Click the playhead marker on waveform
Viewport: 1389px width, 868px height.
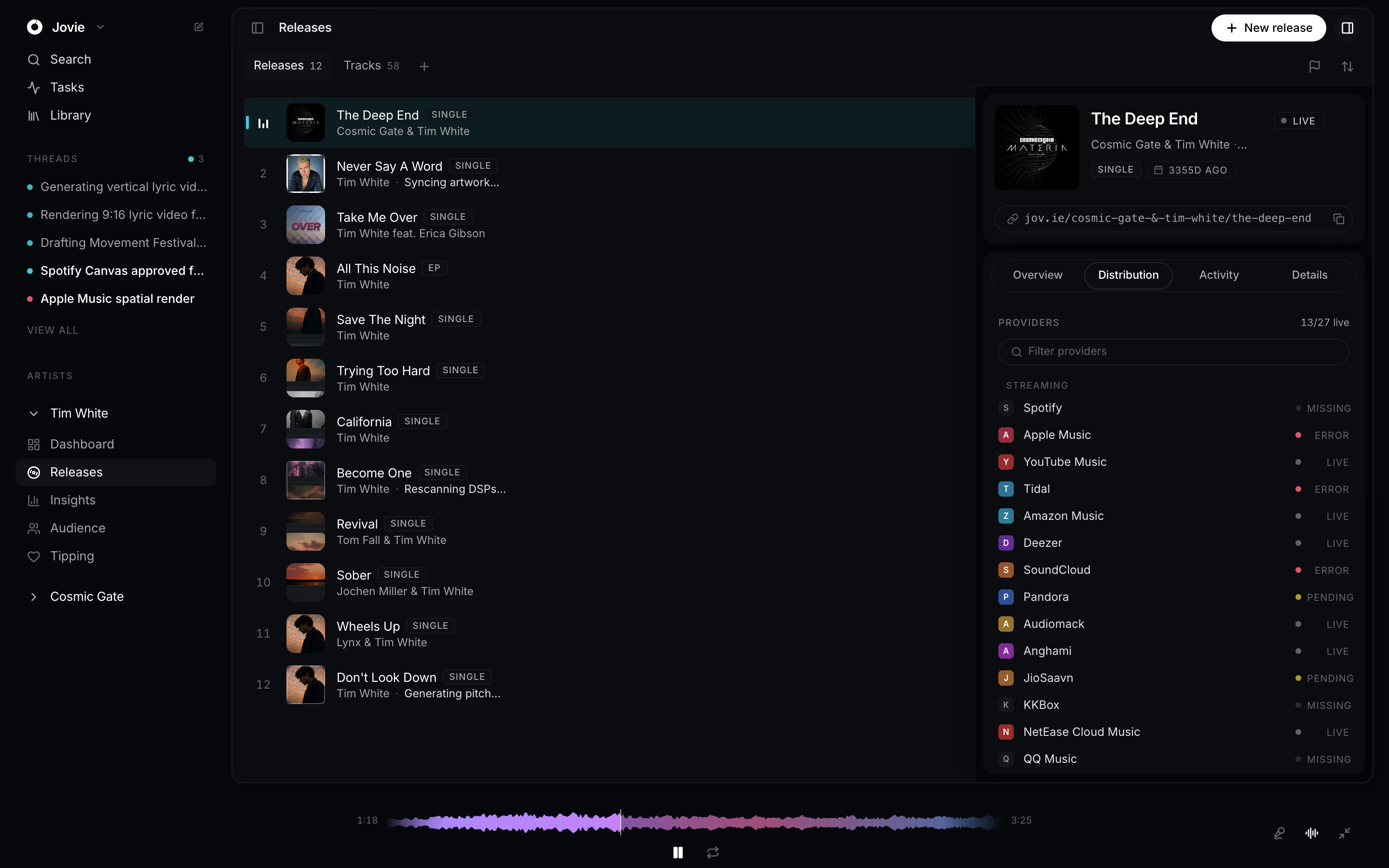620,822
